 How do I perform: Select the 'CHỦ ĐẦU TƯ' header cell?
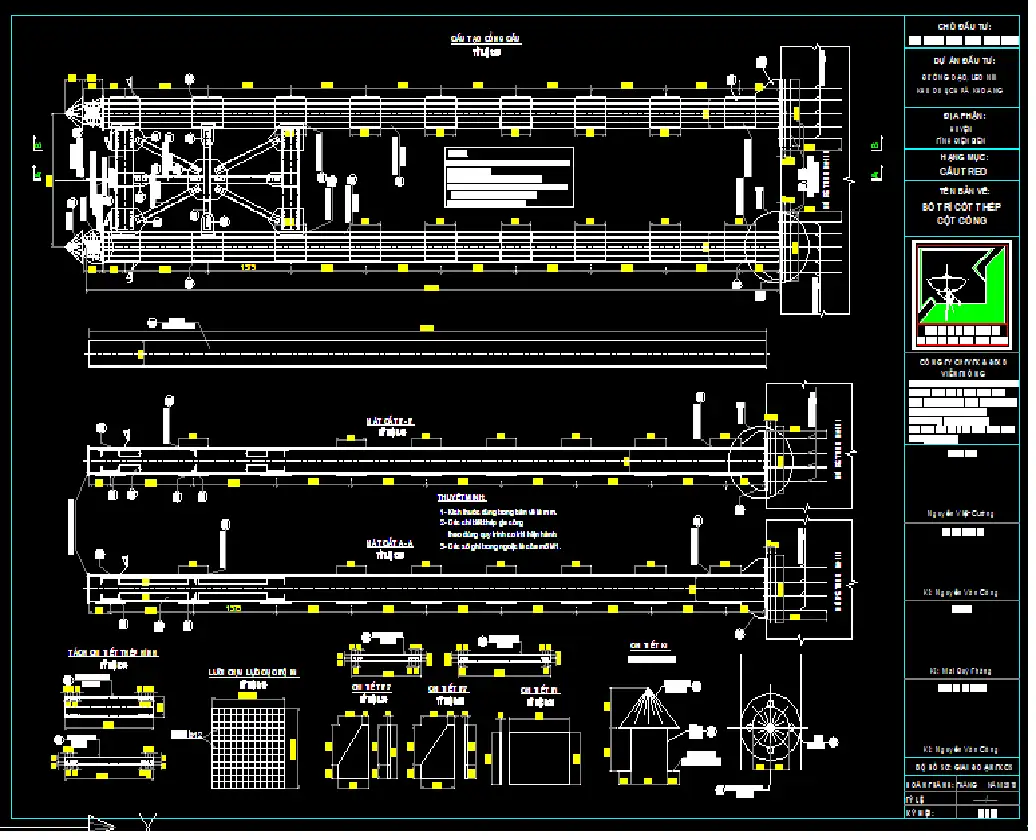pos(962,27)
